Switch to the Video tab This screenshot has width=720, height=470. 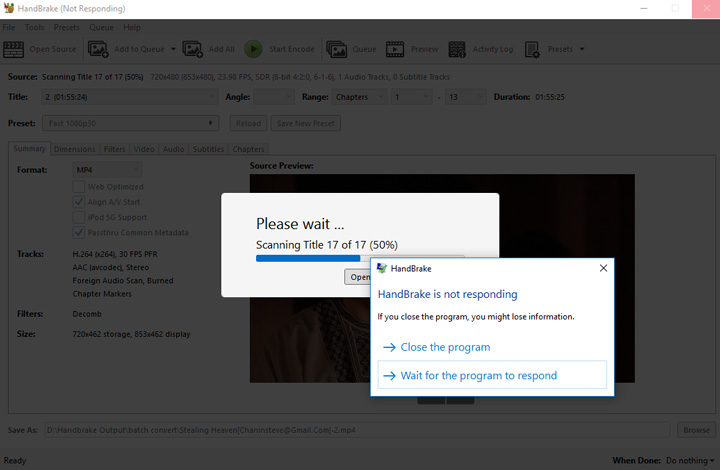click(x=144, y=149)
